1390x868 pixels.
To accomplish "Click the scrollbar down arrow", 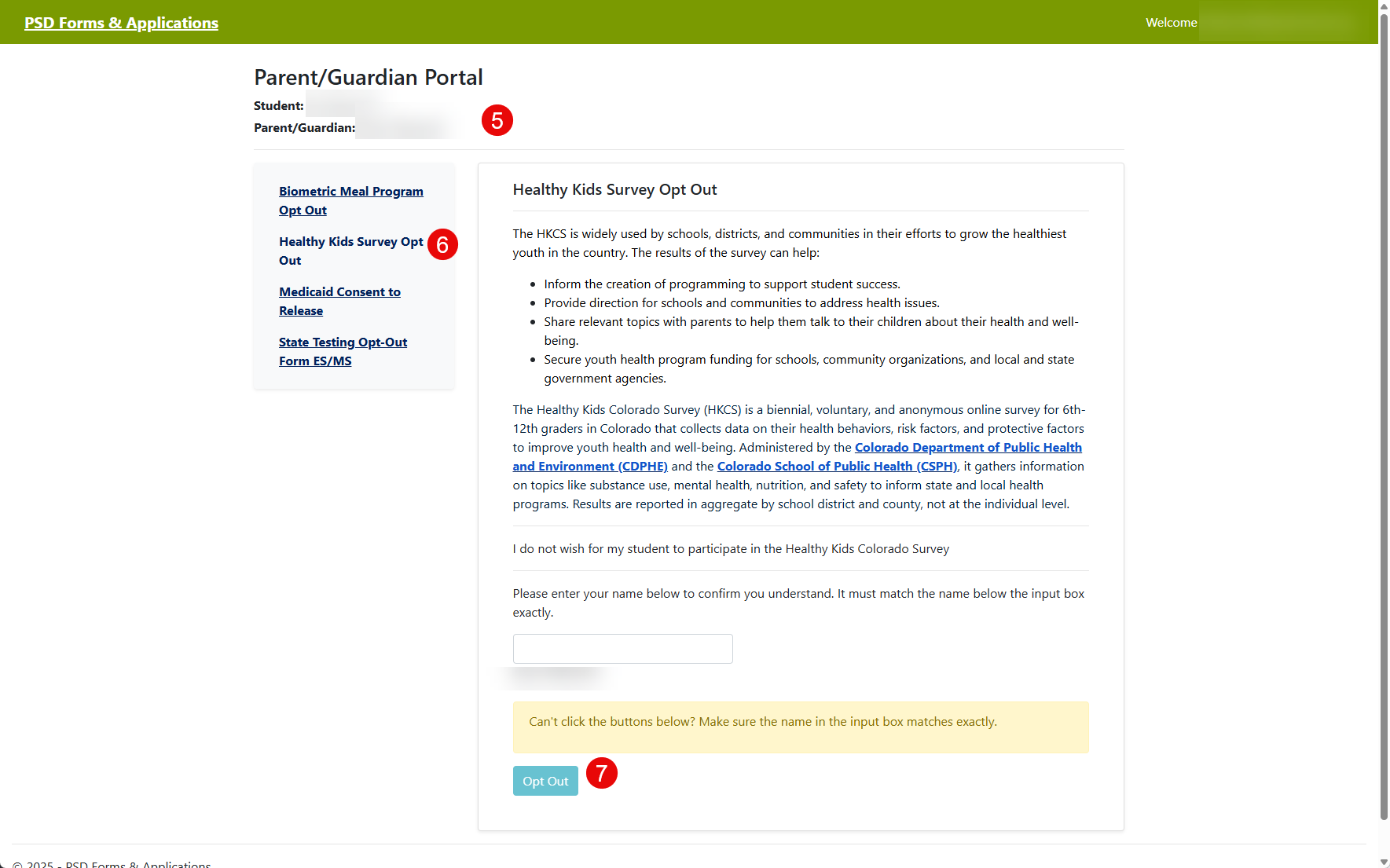I will pos(1384,862).
